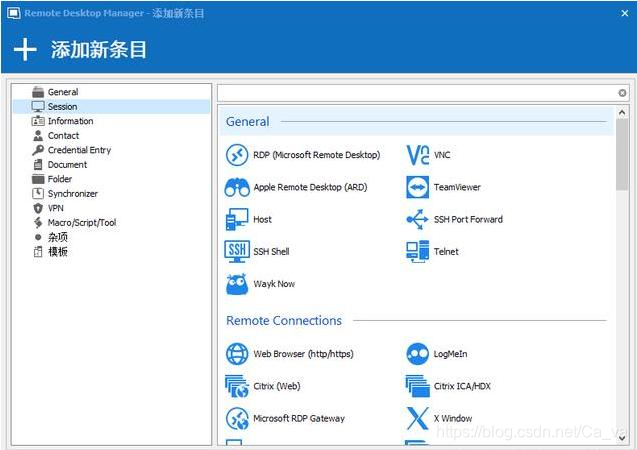This screenshot has width=637, height=450.
Task: Click the General briefcase icon in sidebar
Action: (x=38, y=92)
